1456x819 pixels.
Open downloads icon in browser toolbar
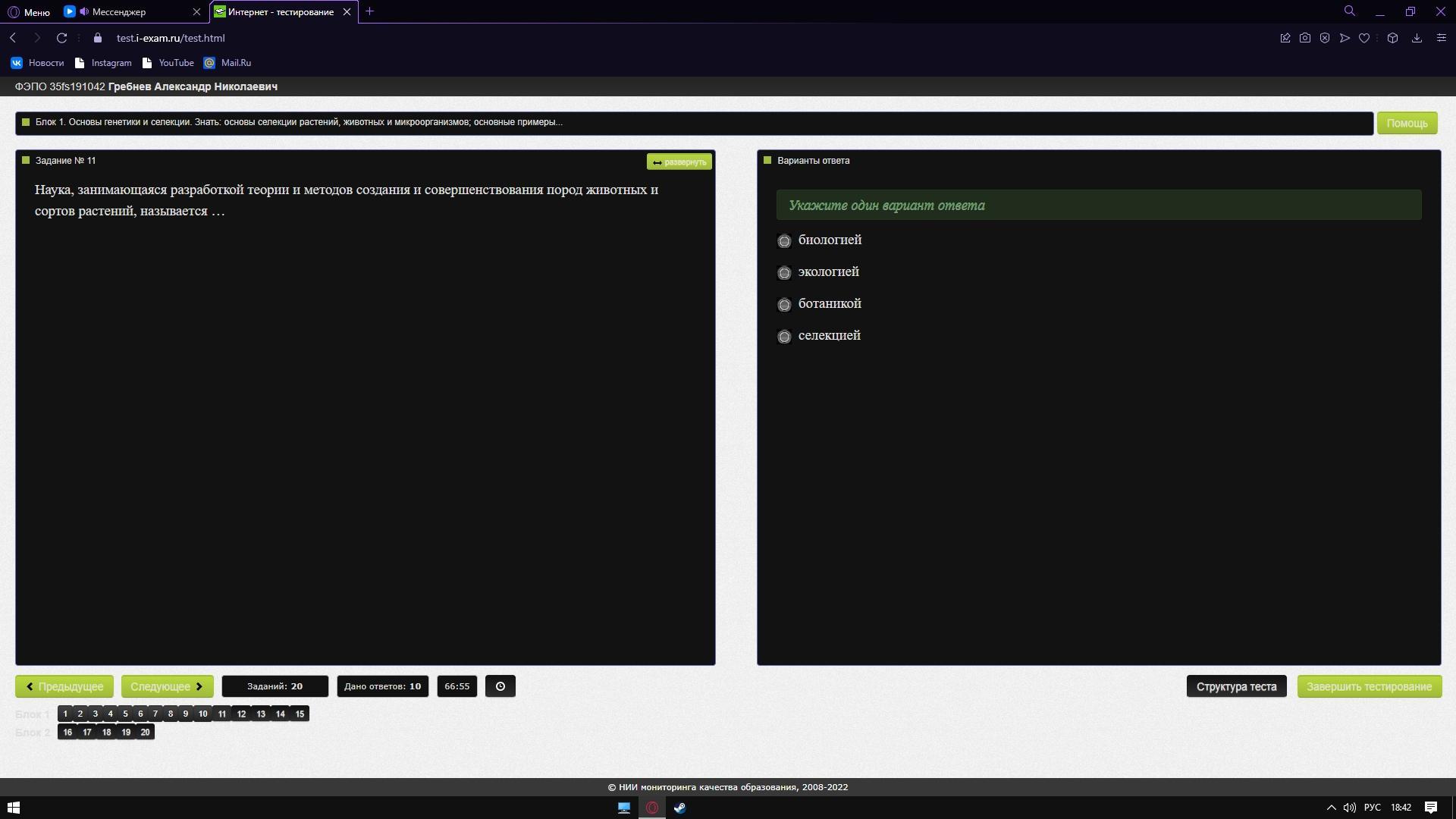pos(1417,38)
